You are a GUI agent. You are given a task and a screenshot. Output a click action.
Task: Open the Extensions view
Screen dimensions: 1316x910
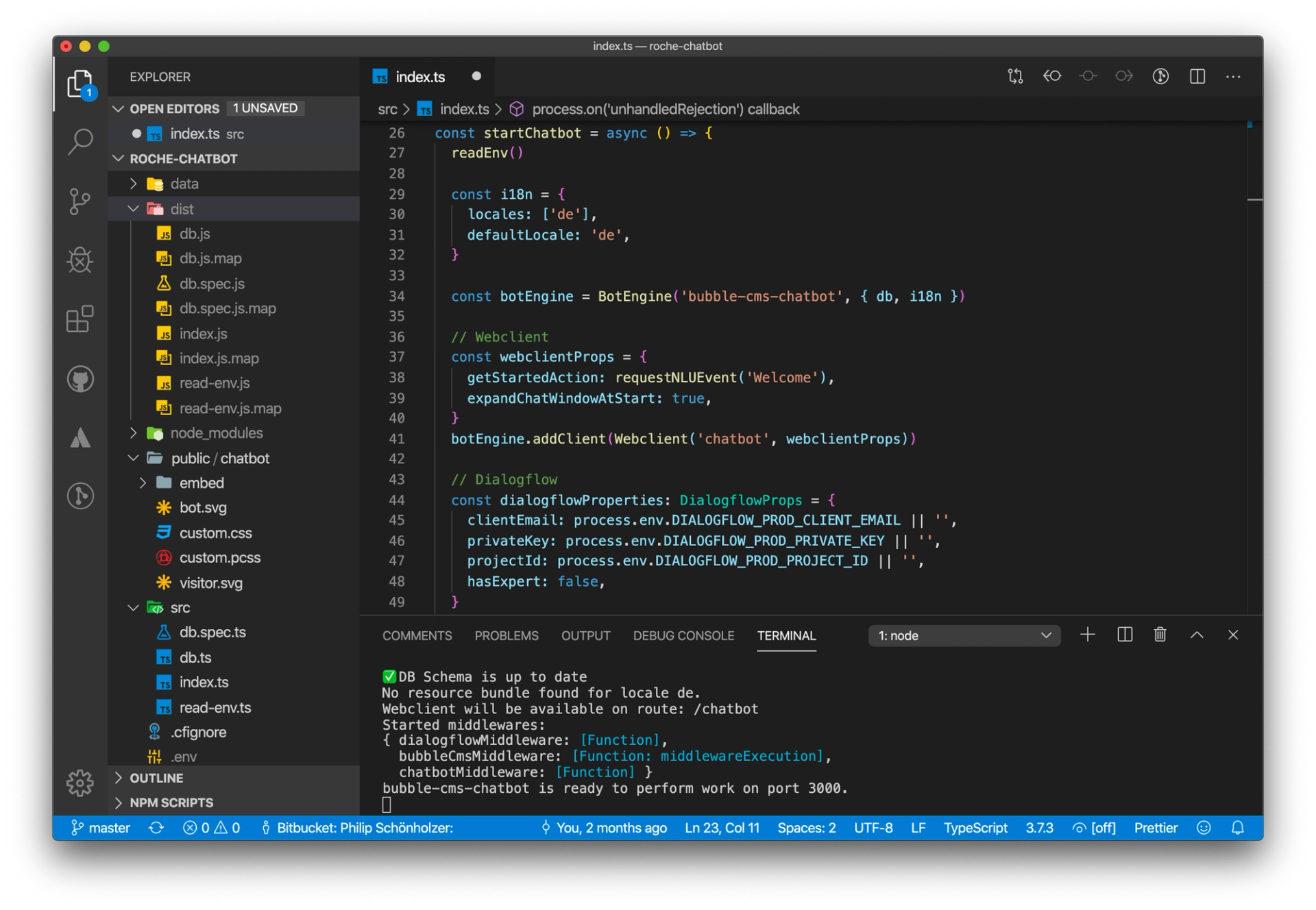80,319
